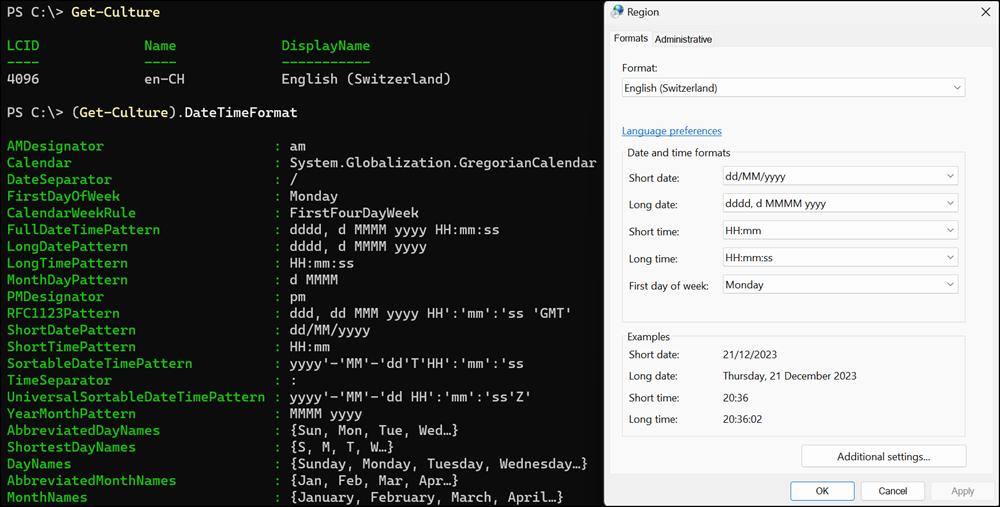This screenshot has width=1000, height=507.
Task: Open the Language preferences link
Action: click(671, 131)
